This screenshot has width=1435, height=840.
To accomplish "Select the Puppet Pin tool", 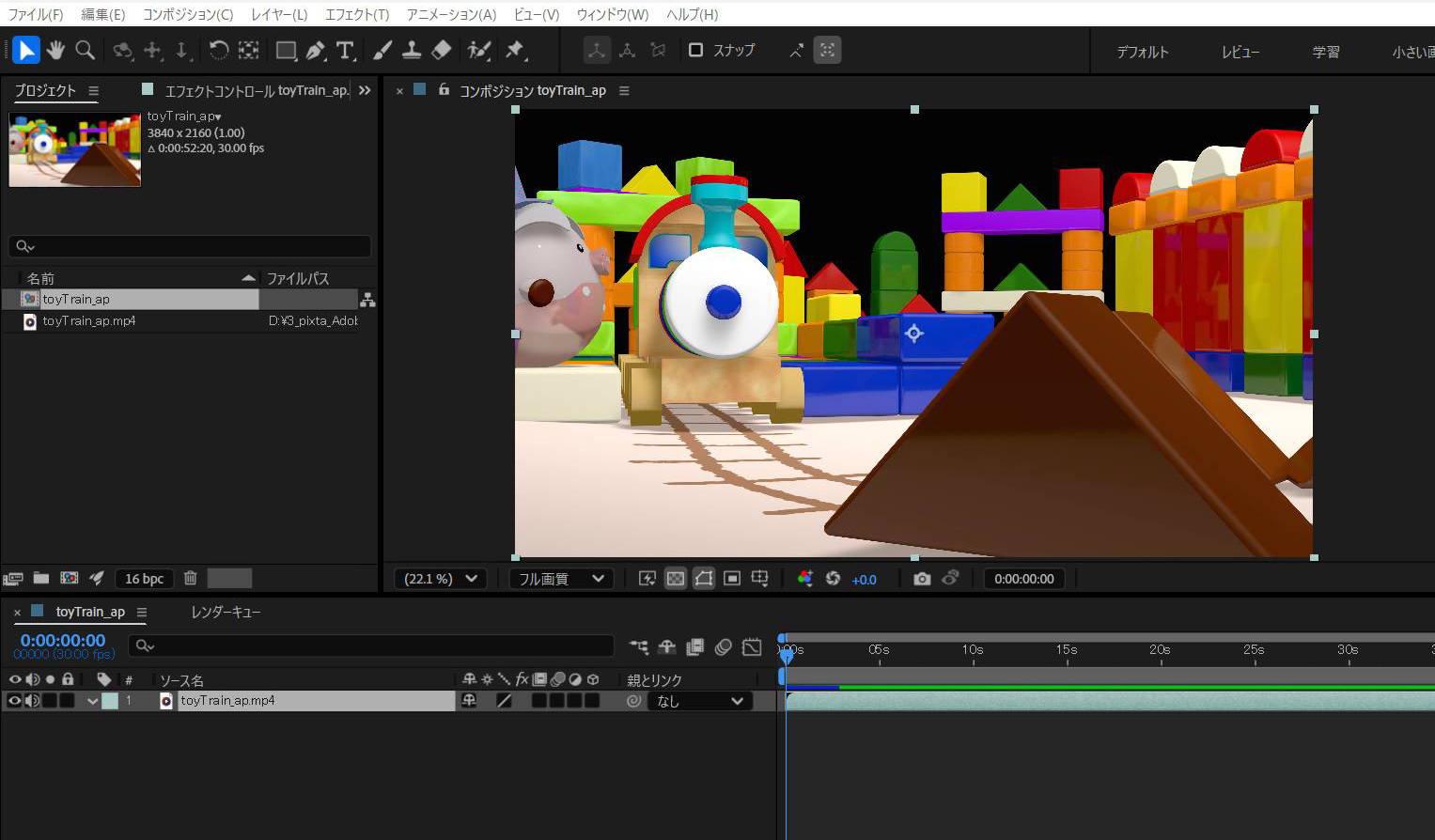I will coord(514,50).
